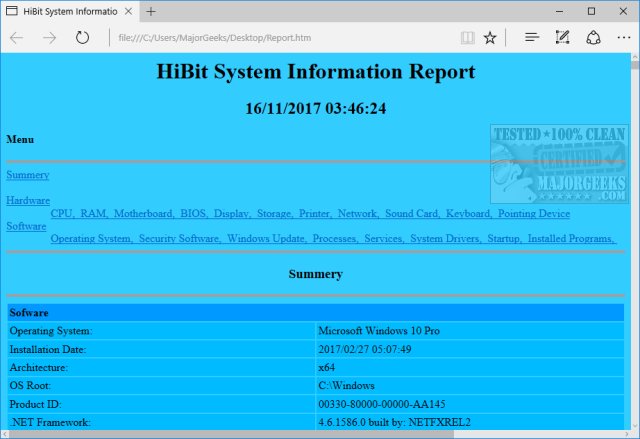
Task: Jump to the BIOS section link
Action: (194, 213)
